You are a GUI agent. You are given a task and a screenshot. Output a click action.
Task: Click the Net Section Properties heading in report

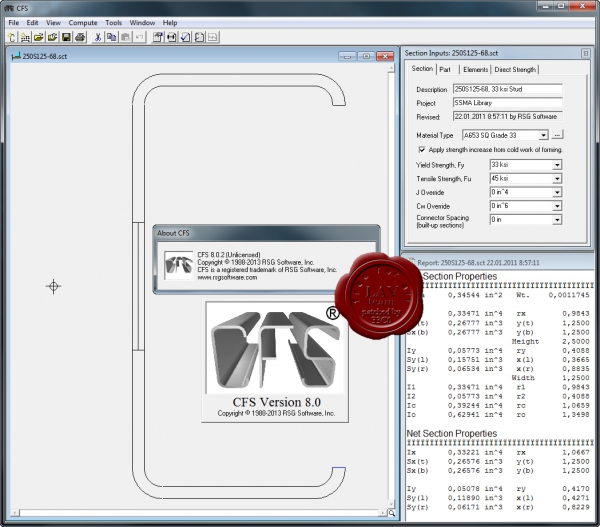pyautogui.click(x=452, y=433)
